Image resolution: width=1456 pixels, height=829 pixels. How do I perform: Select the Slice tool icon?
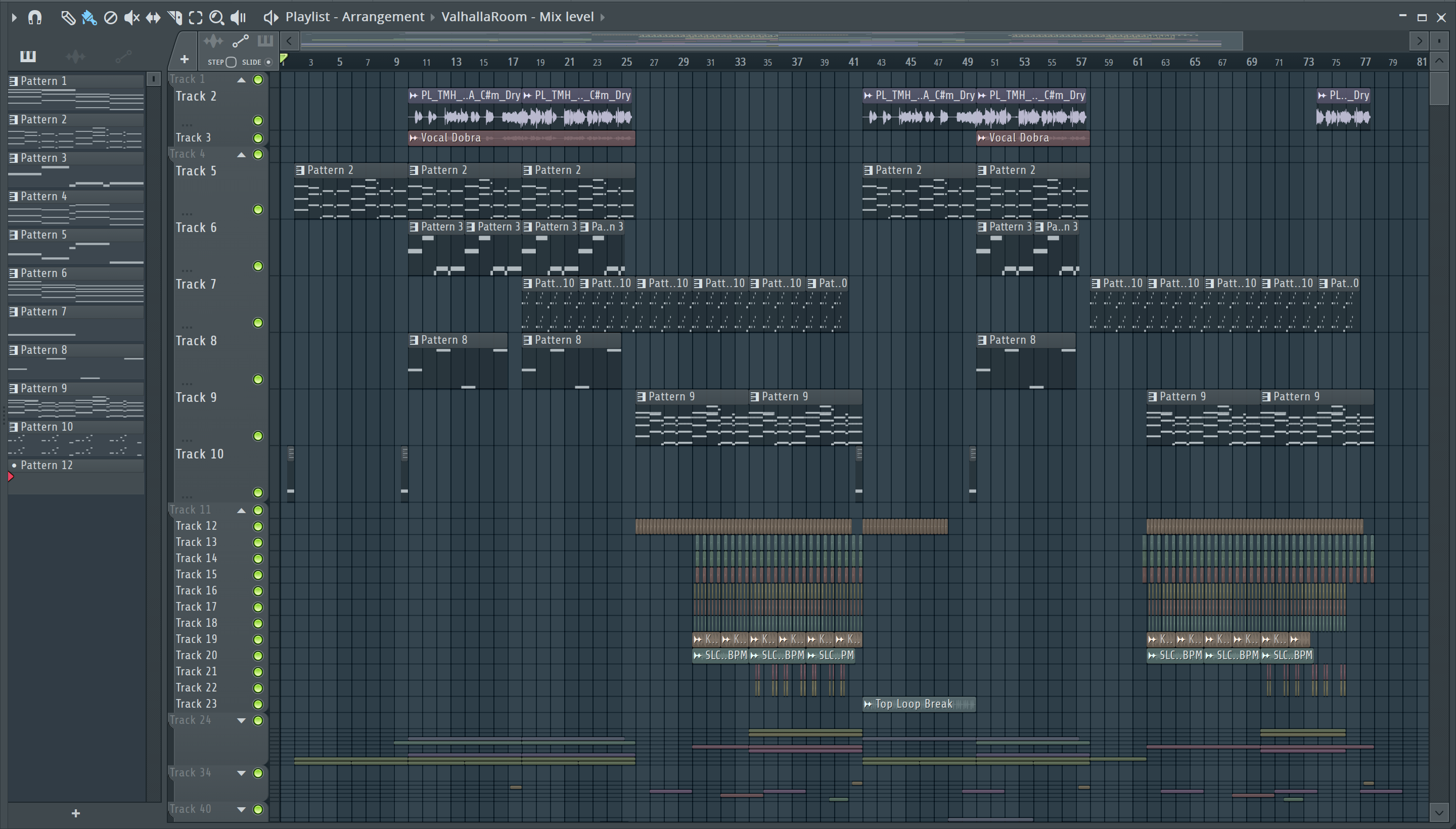(x=175, y=18)
